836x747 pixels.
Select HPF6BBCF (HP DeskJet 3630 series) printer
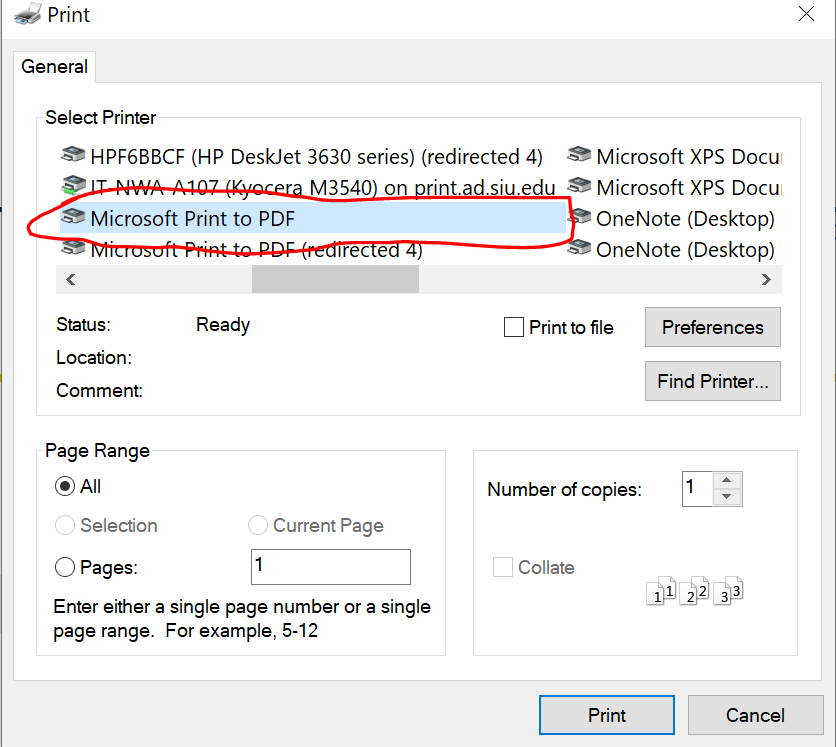(x=316, y=157)
